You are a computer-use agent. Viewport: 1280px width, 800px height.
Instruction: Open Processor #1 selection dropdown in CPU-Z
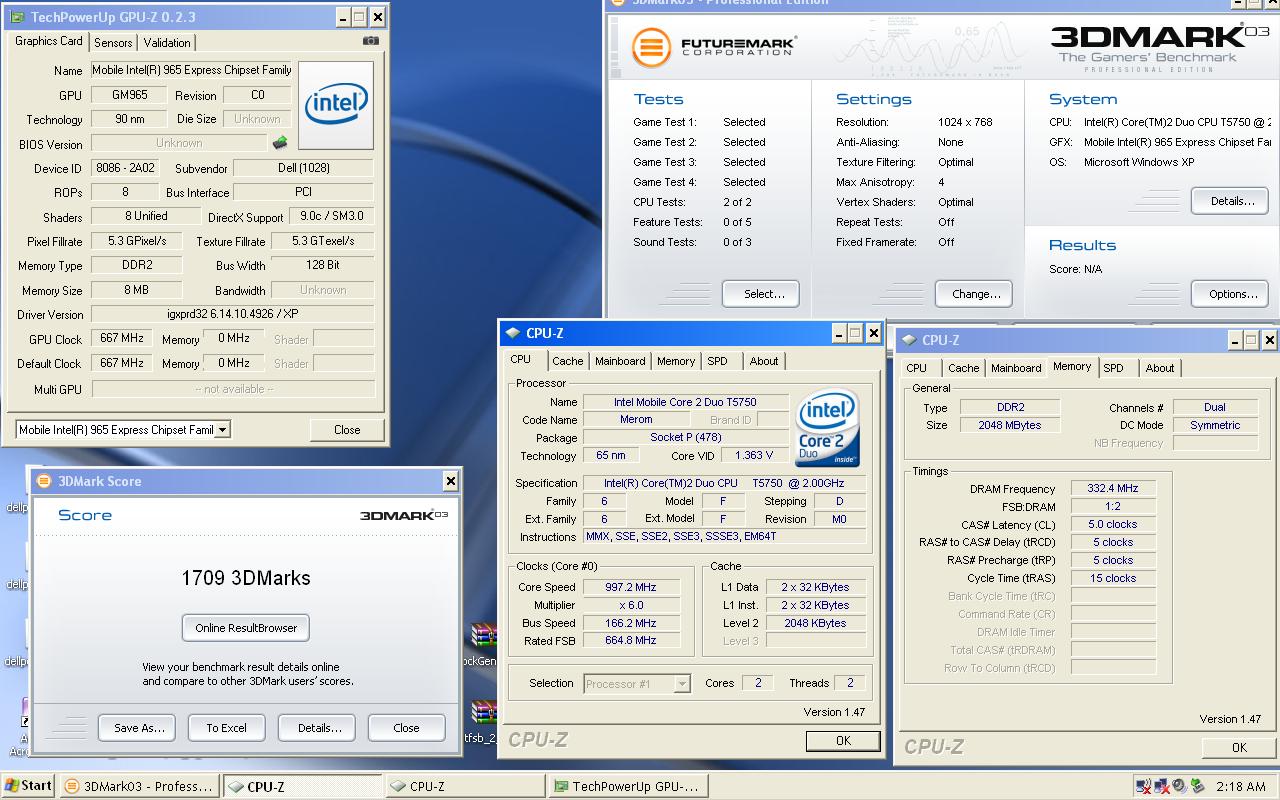[682, 684]
